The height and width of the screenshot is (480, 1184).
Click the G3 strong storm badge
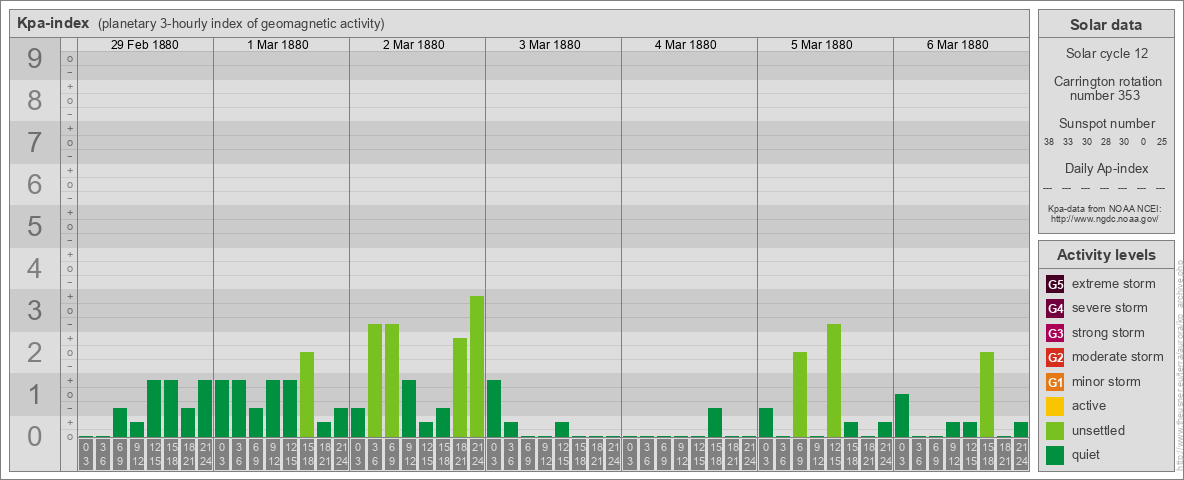1055,333
